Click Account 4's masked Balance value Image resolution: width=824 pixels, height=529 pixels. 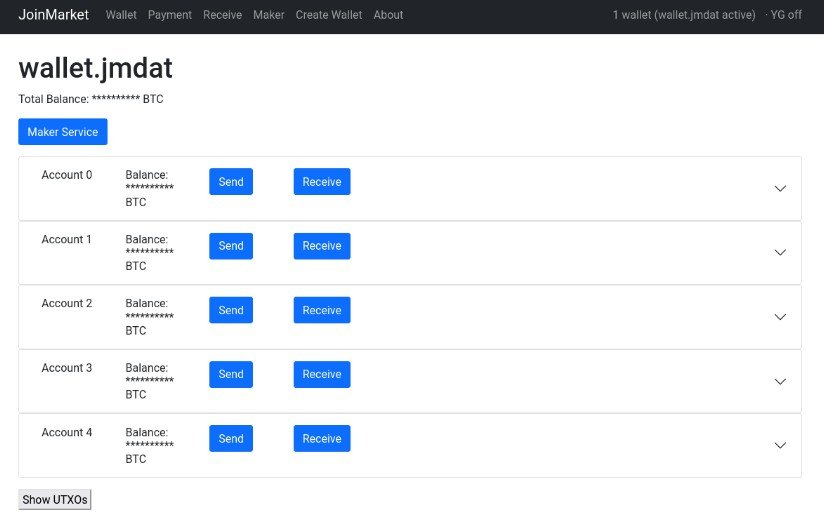point(150,445)
